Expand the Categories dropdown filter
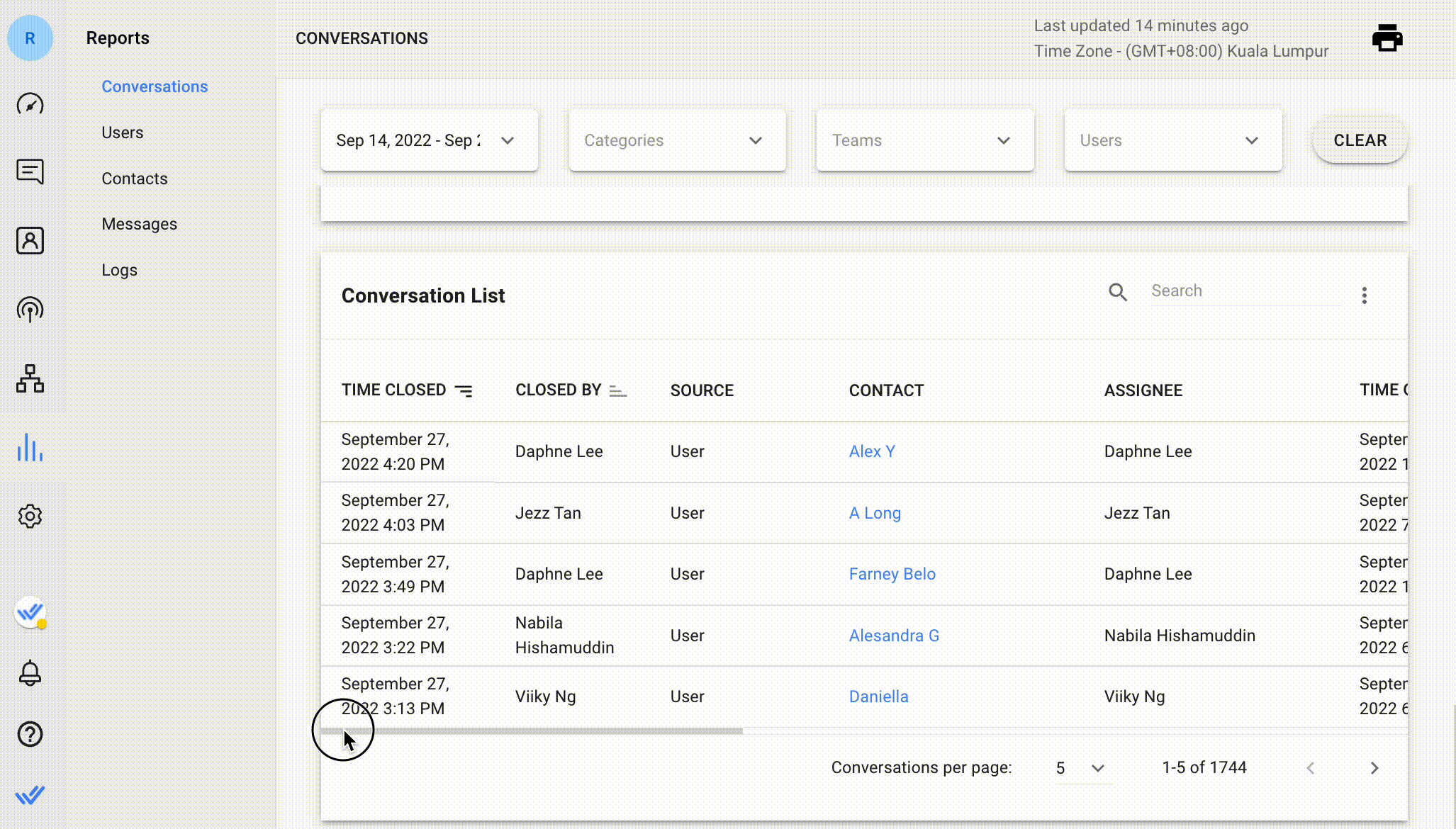Screen dimensions: 1456x829 pos(677,140)
